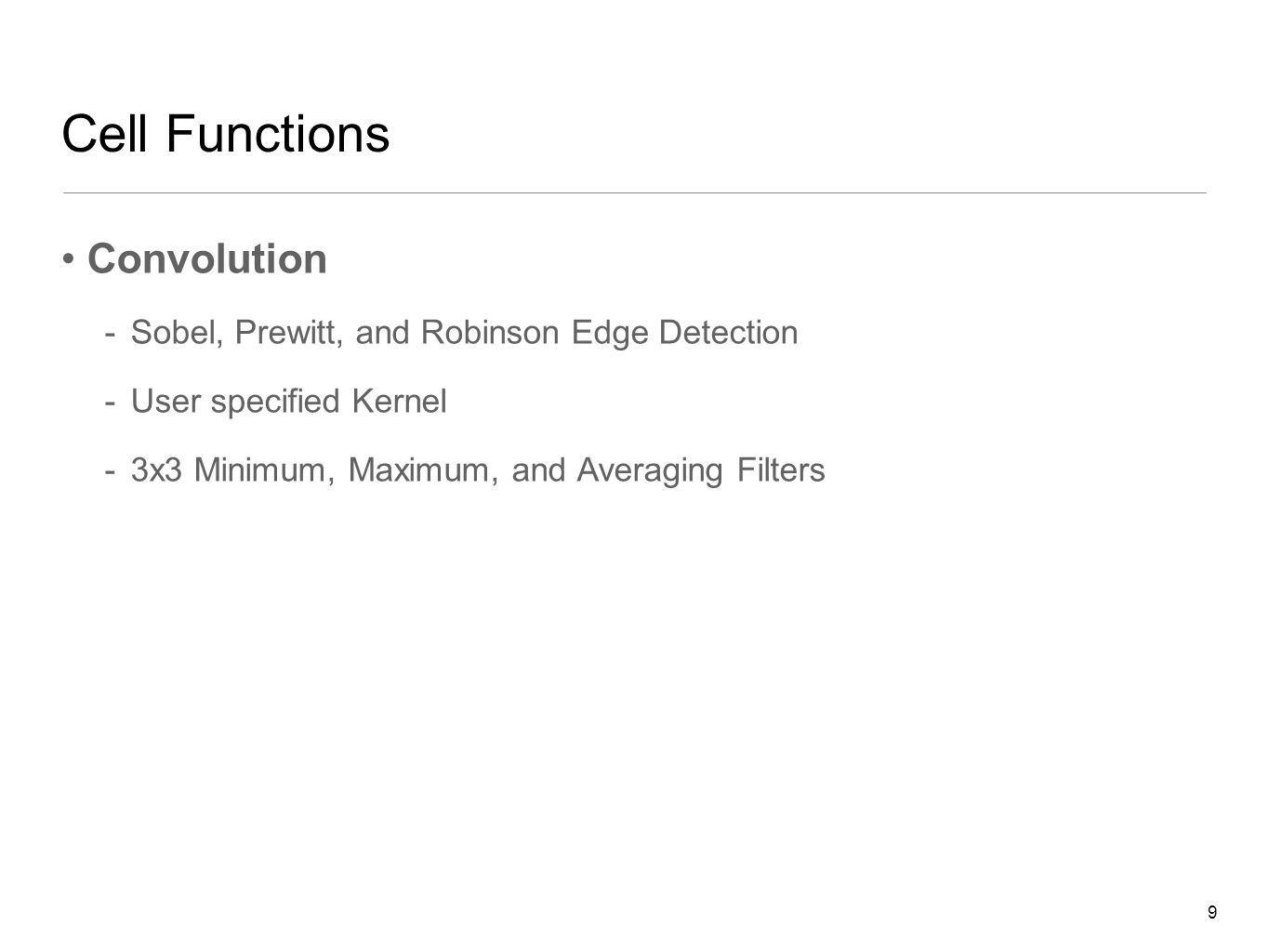The width and height of the screenshot is (1269, 952).
Task: Select the word 'Maximum,'
Action: pos(425,470)
